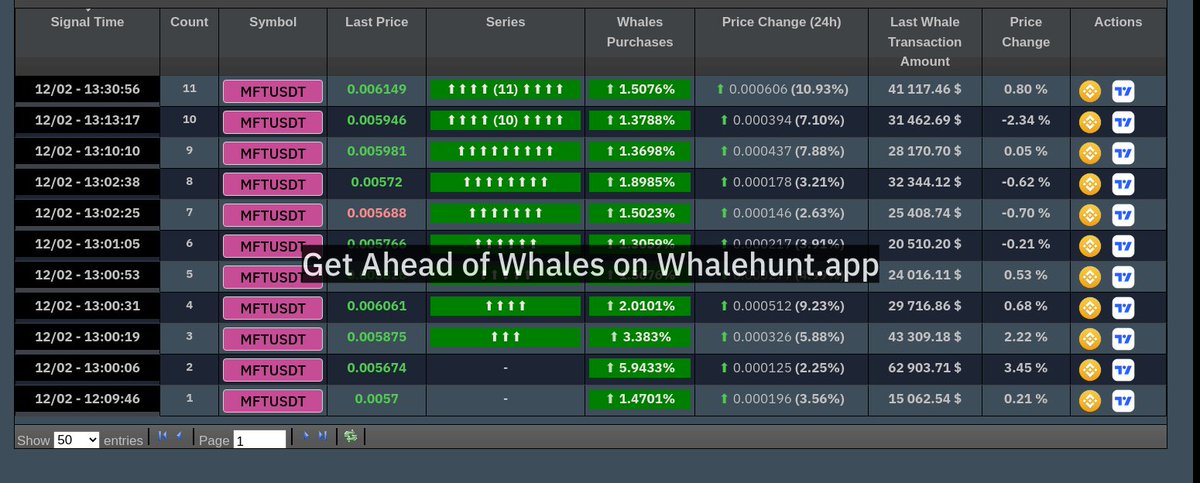Click the MFTUSDT button in count 2 row
The height and width of the screenshot is (483, 1200).
click(273, 370)
